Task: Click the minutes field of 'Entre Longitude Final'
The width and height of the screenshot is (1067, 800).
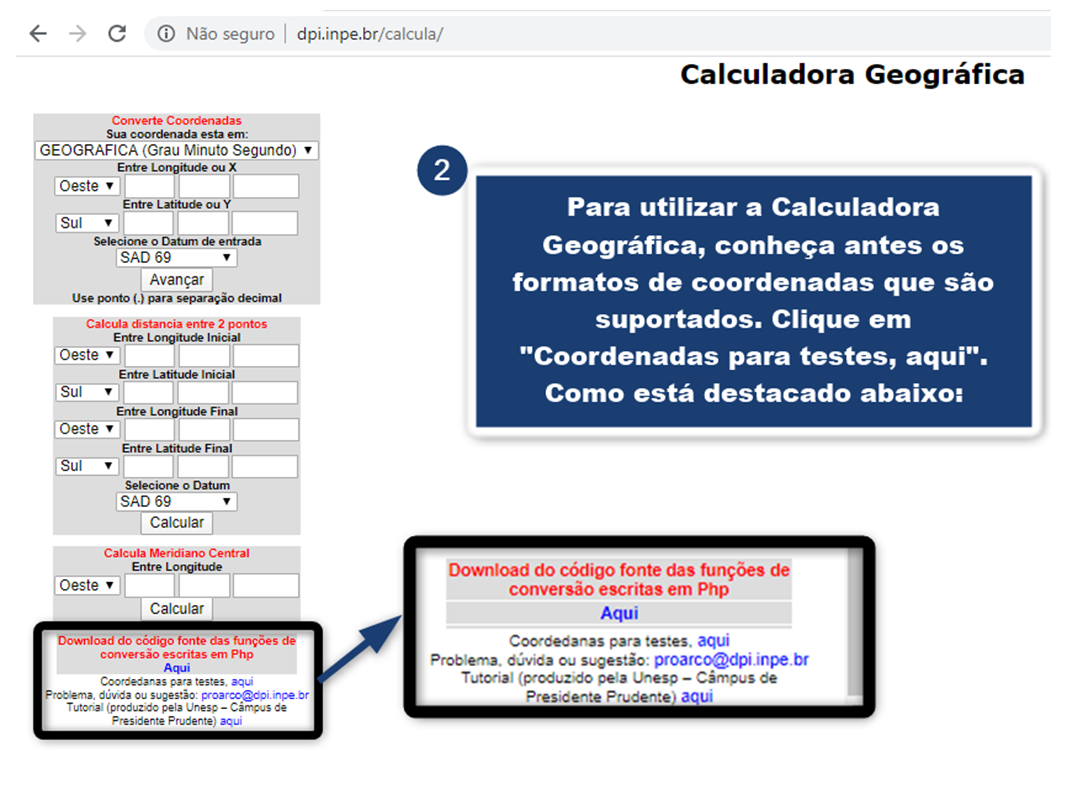Action: [x=204, y=429]
